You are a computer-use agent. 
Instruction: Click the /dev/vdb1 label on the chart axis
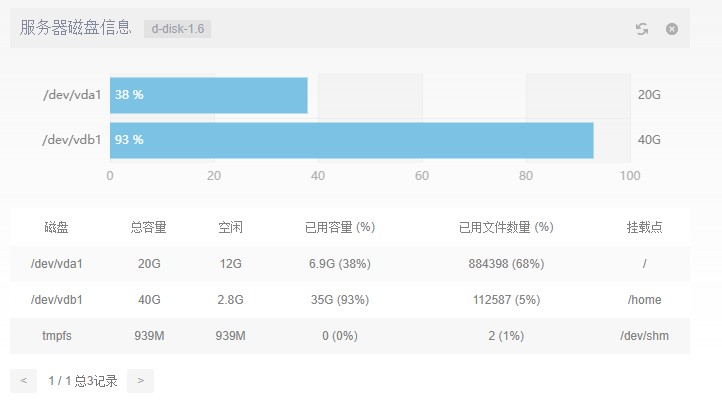tap(72, 140)
